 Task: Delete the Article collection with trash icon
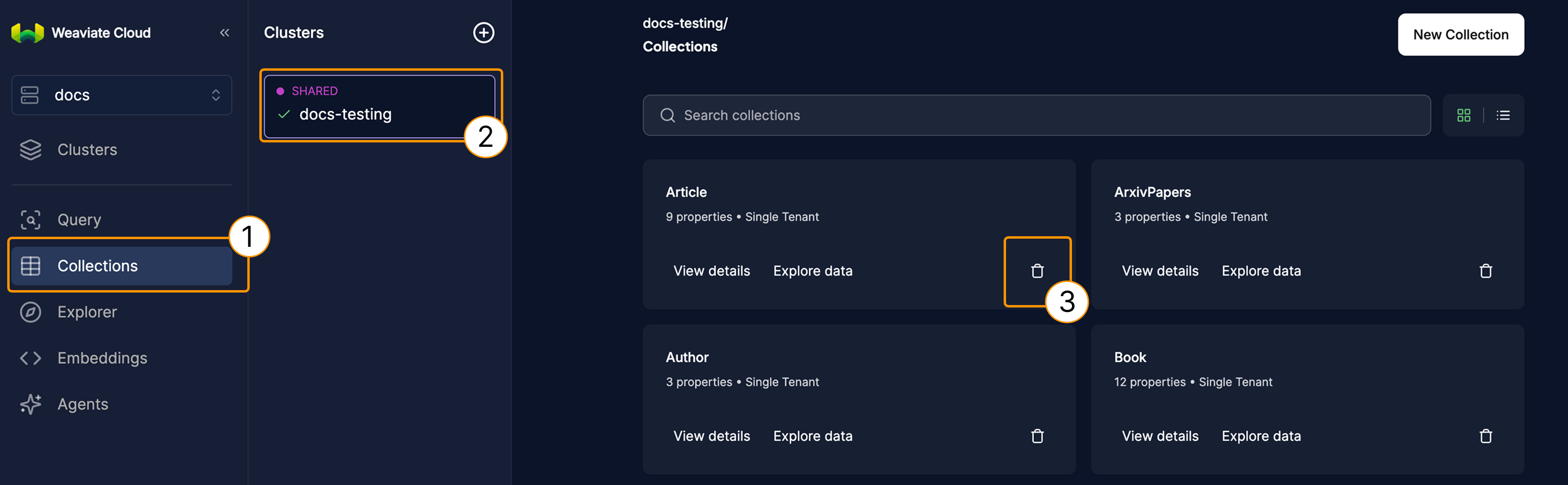tap(1037, 271)
